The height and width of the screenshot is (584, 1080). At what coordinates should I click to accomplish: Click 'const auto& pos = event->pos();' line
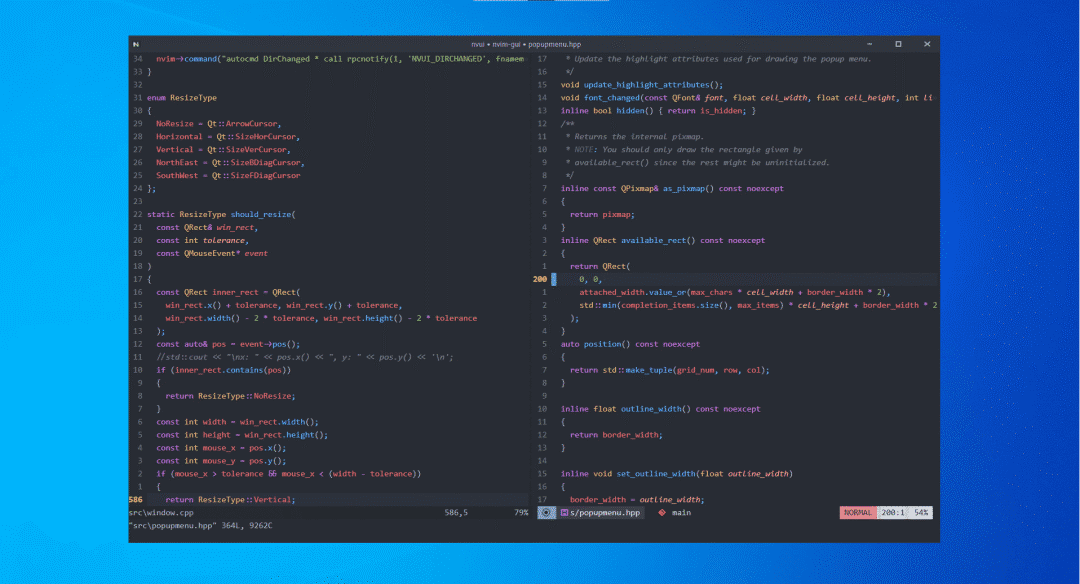click(x=228, y=344)
